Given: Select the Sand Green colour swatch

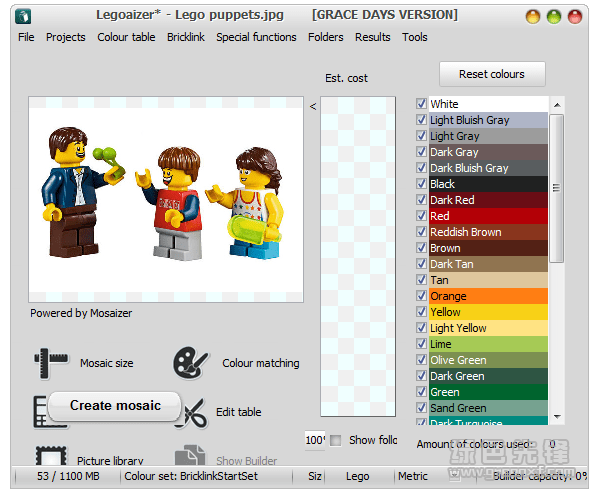Looking at the screenshot, I should click(x=488, y=408).
